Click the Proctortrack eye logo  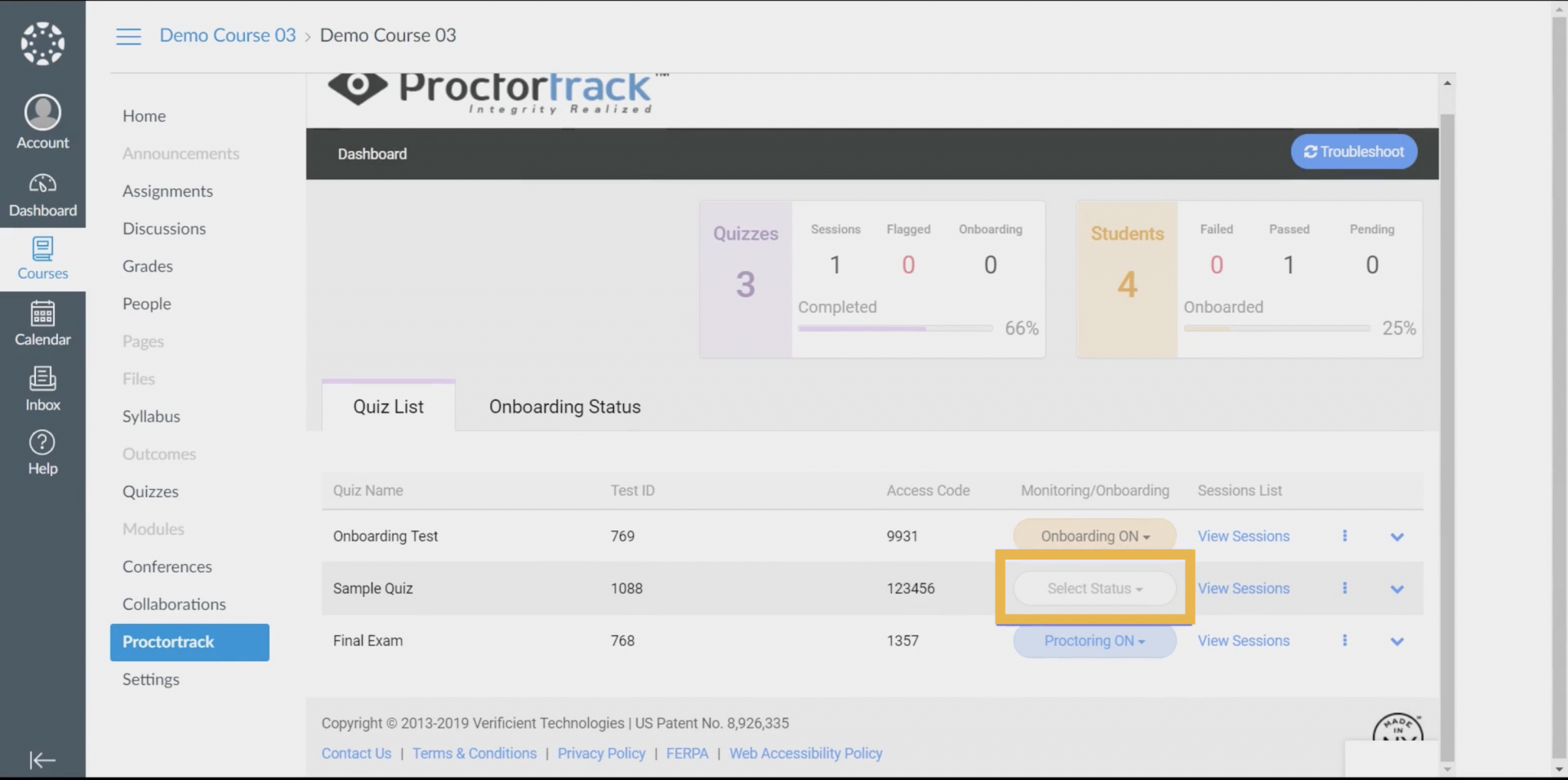click(x=358, y=87)
